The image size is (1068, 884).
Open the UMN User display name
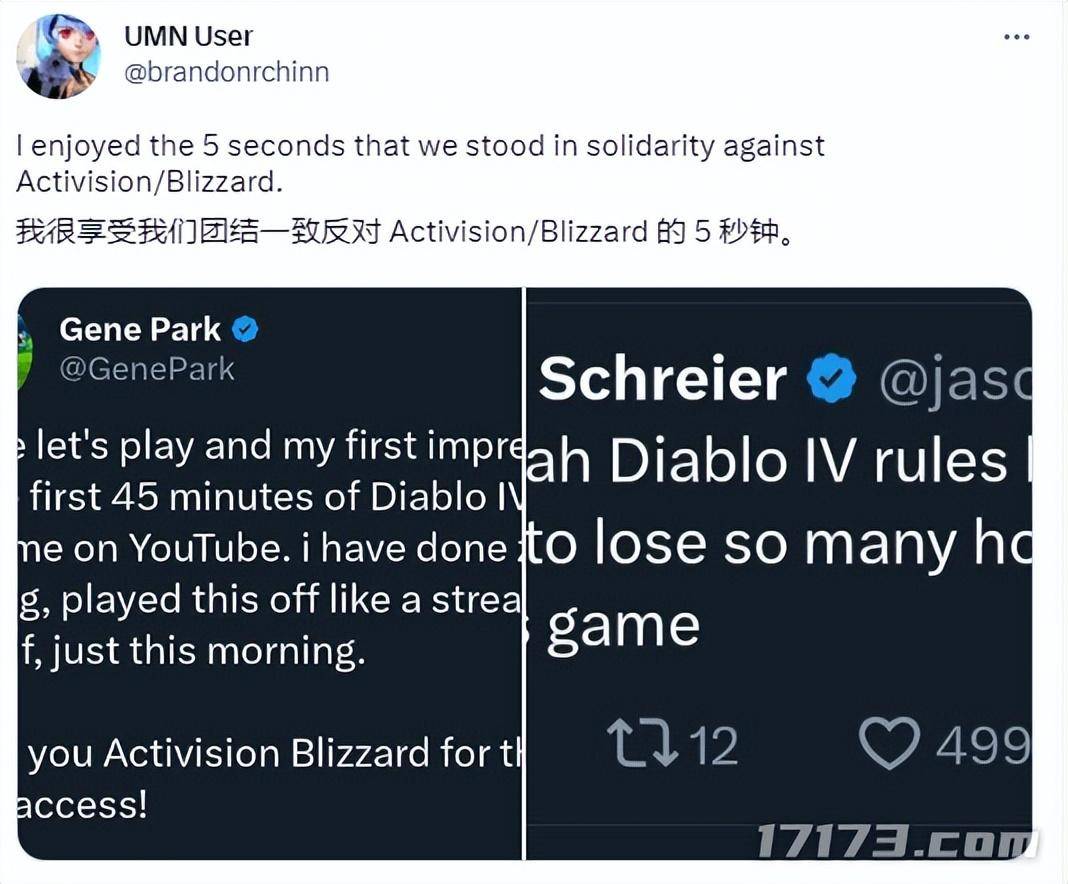click(x=188, y=36)
